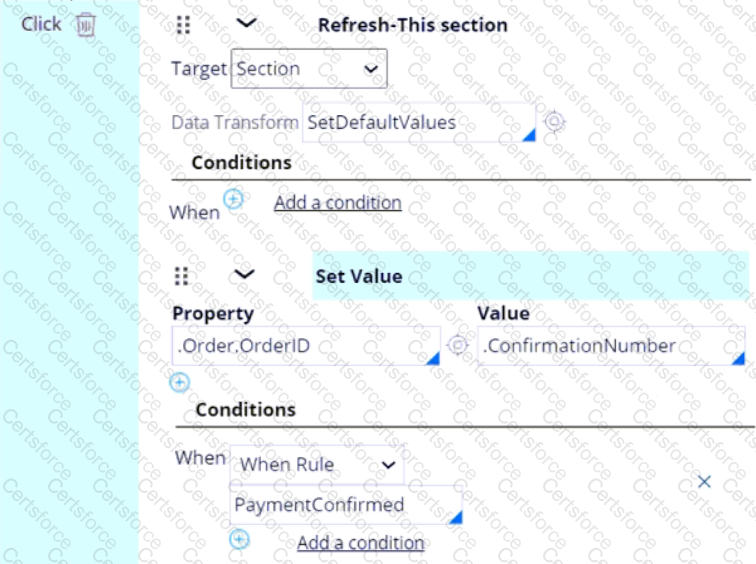Add condition plus icon below PaymentConfirmed
Viewport: 756px width, 564px height.
point(240,539)
